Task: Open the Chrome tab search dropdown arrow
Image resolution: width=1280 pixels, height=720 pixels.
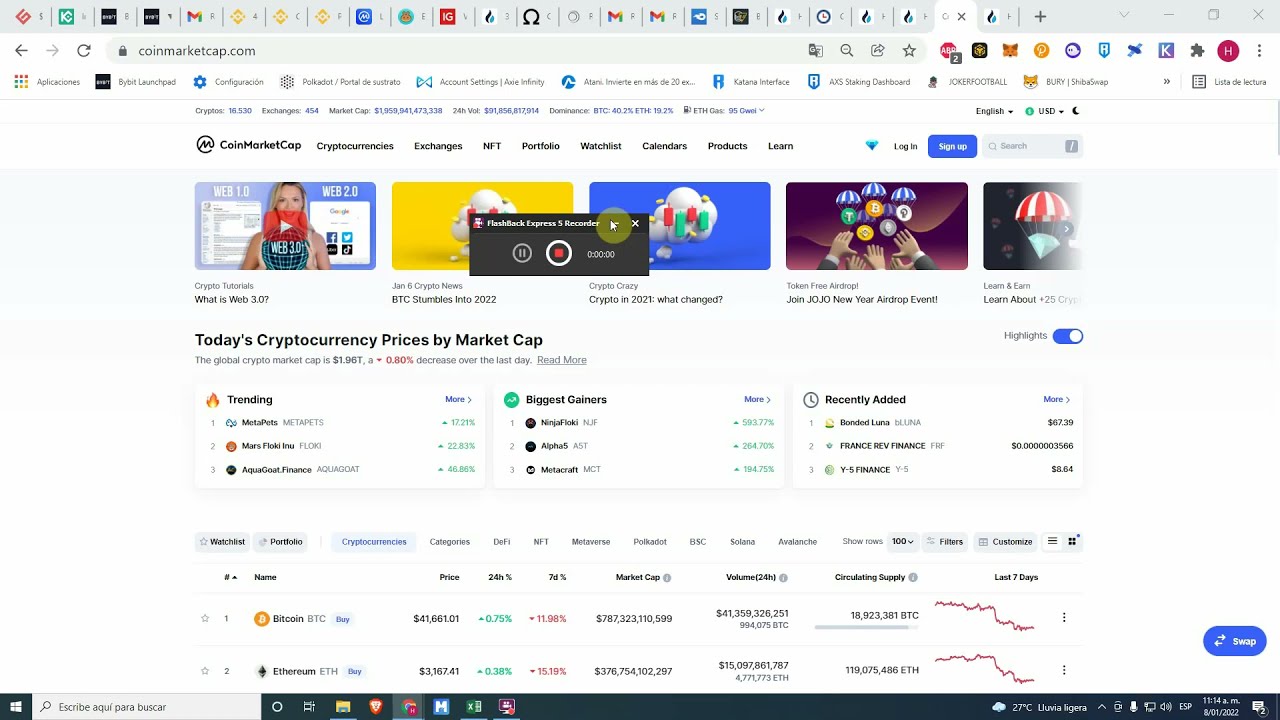Action: click(x=1124, y=16)
